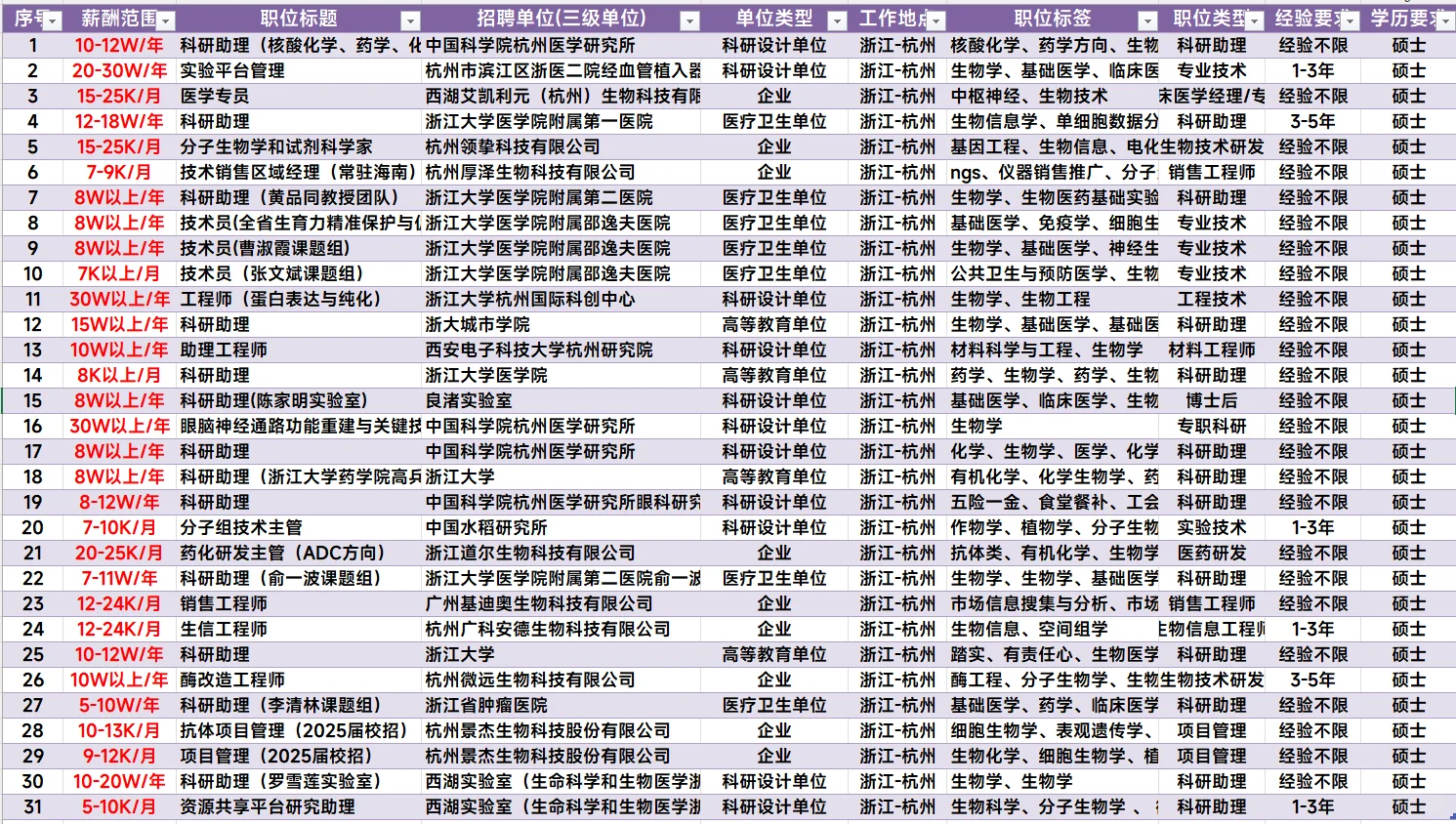Click the salary cell 8-12W/年
This screenshot has width=1456, height=824.
point(119,502)
